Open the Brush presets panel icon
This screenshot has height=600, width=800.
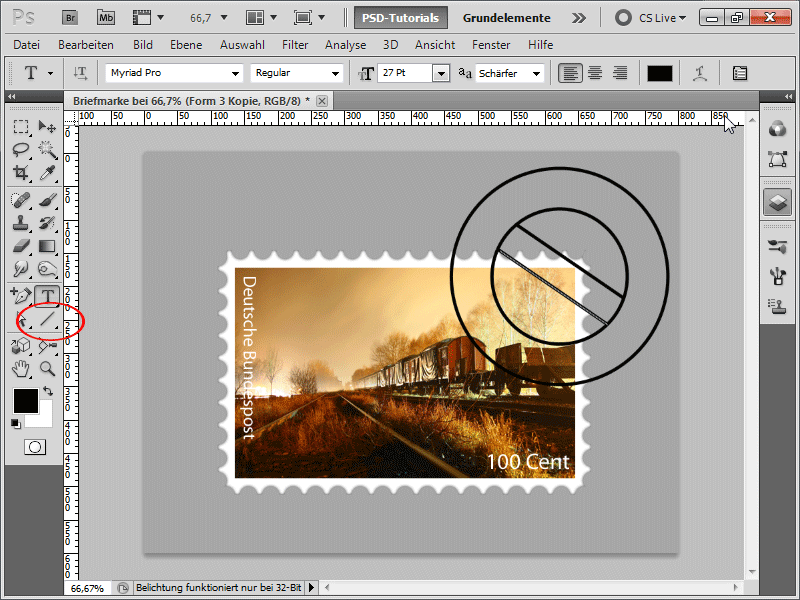click(777, 246)
